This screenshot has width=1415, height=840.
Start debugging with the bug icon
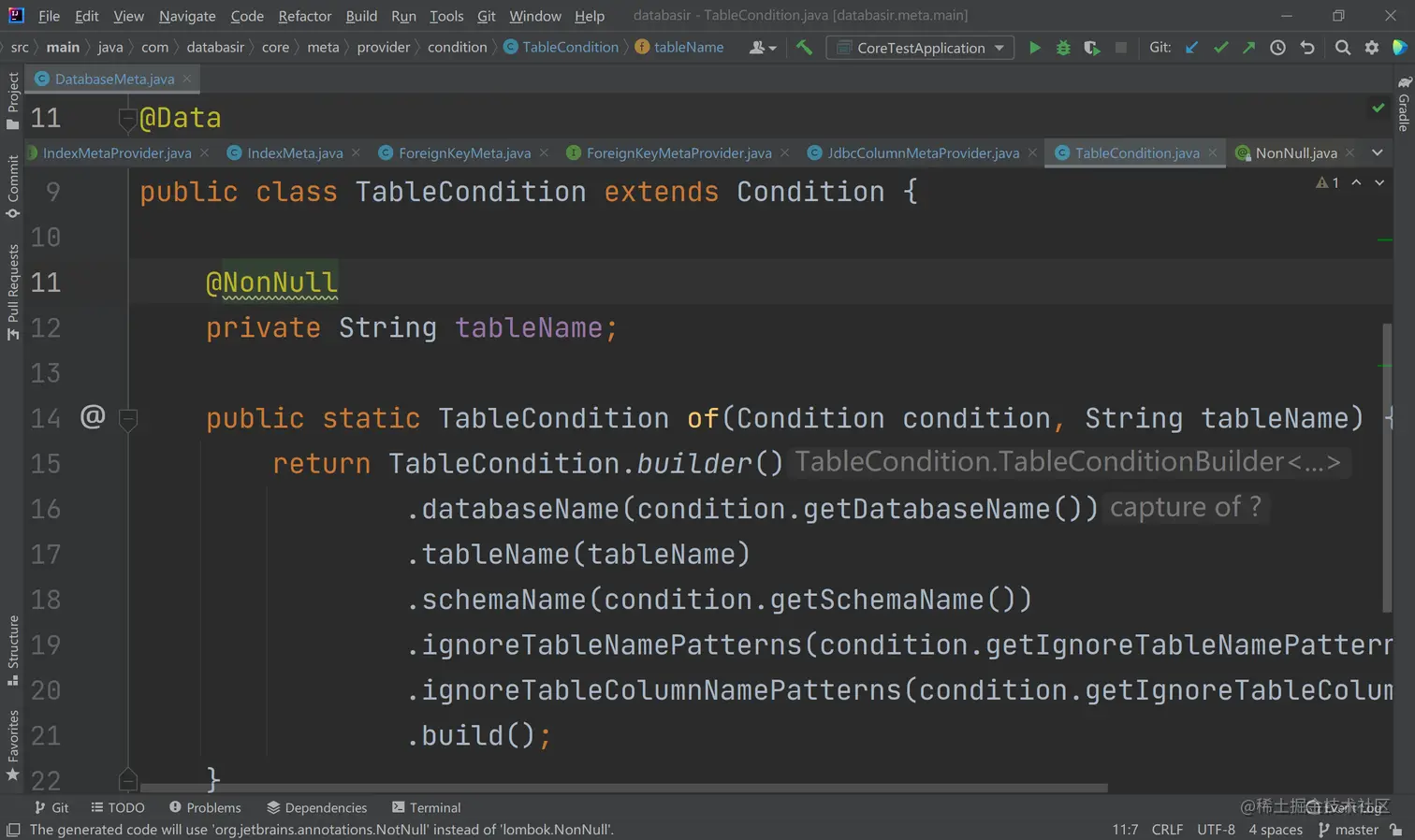coord(1063,48)
